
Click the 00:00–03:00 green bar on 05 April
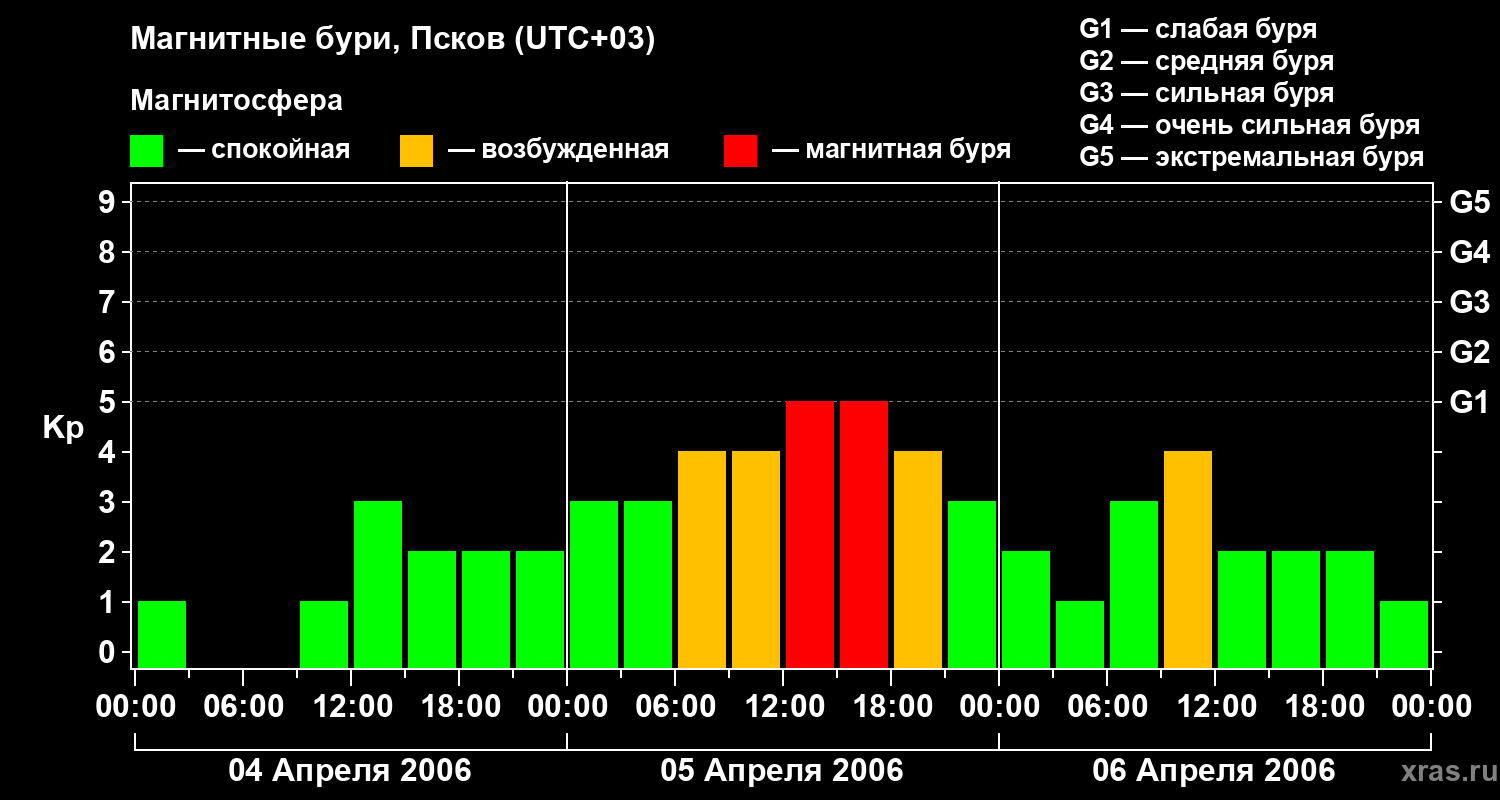[594, 584]
